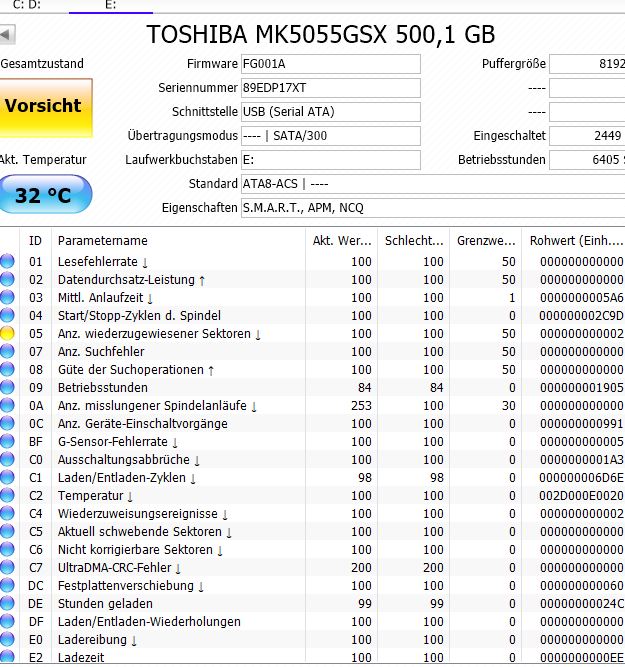This screenshot has width=625, height=667.
Task: Click the Standard field ATA8-ACS
Action: (x=433, y=184)
